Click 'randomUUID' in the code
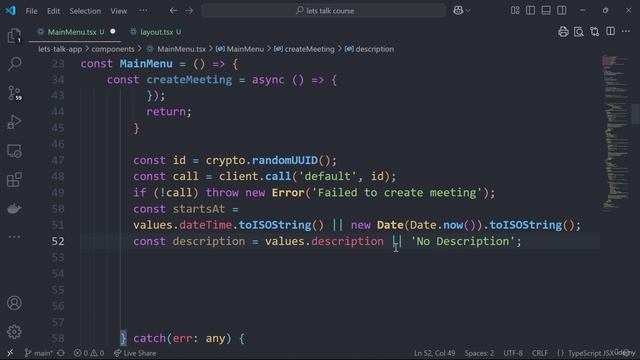Screen dimensions: 640x360 coord(284,160)
